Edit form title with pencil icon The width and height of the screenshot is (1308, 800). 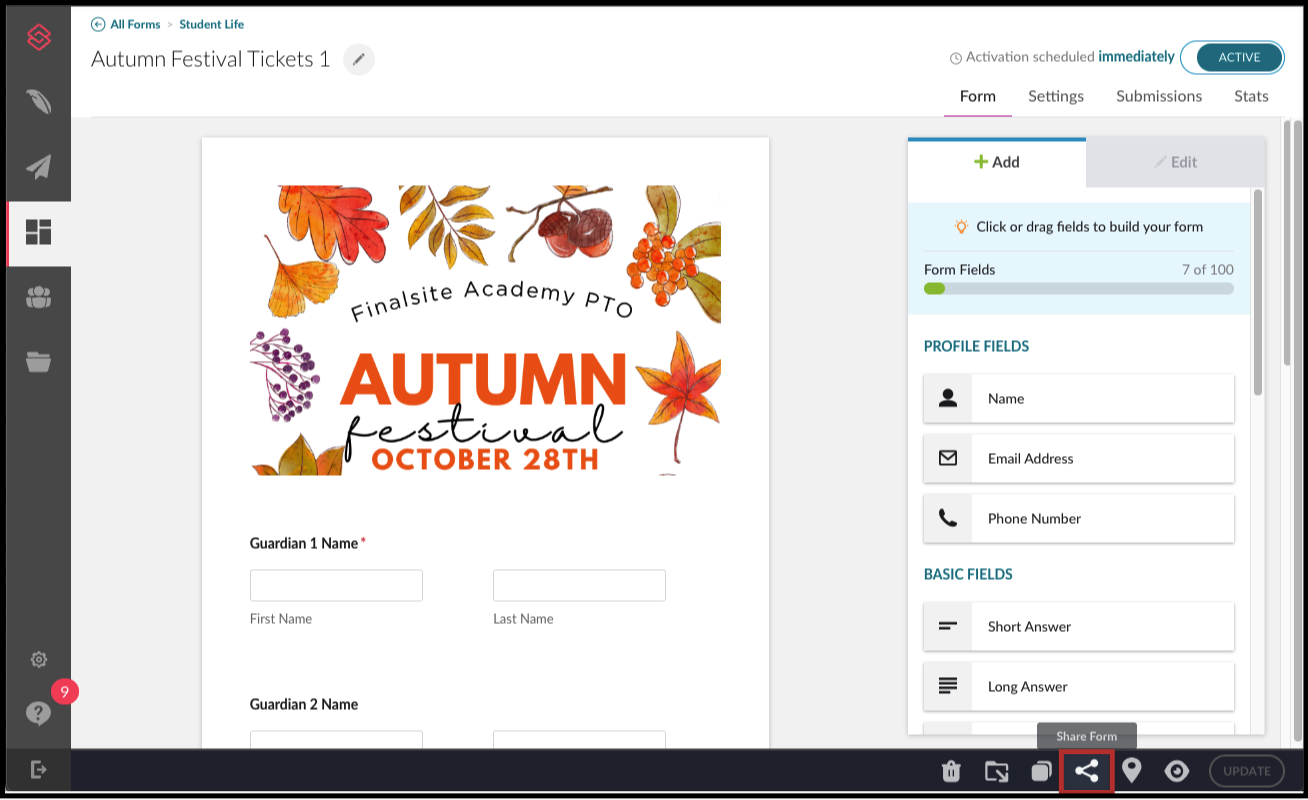click(359, 60)
